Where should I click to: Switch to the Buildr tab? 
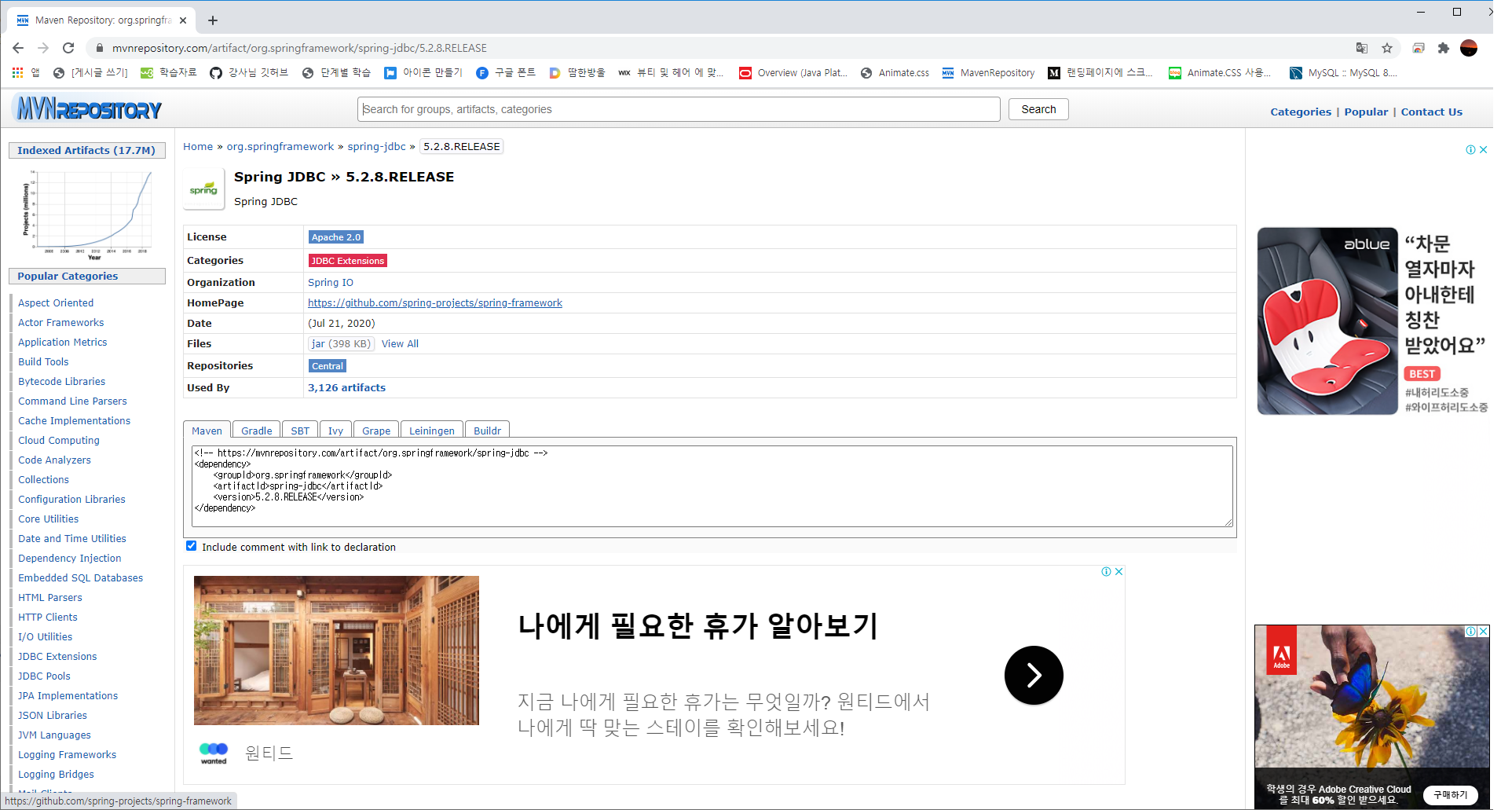pos(487,431)
